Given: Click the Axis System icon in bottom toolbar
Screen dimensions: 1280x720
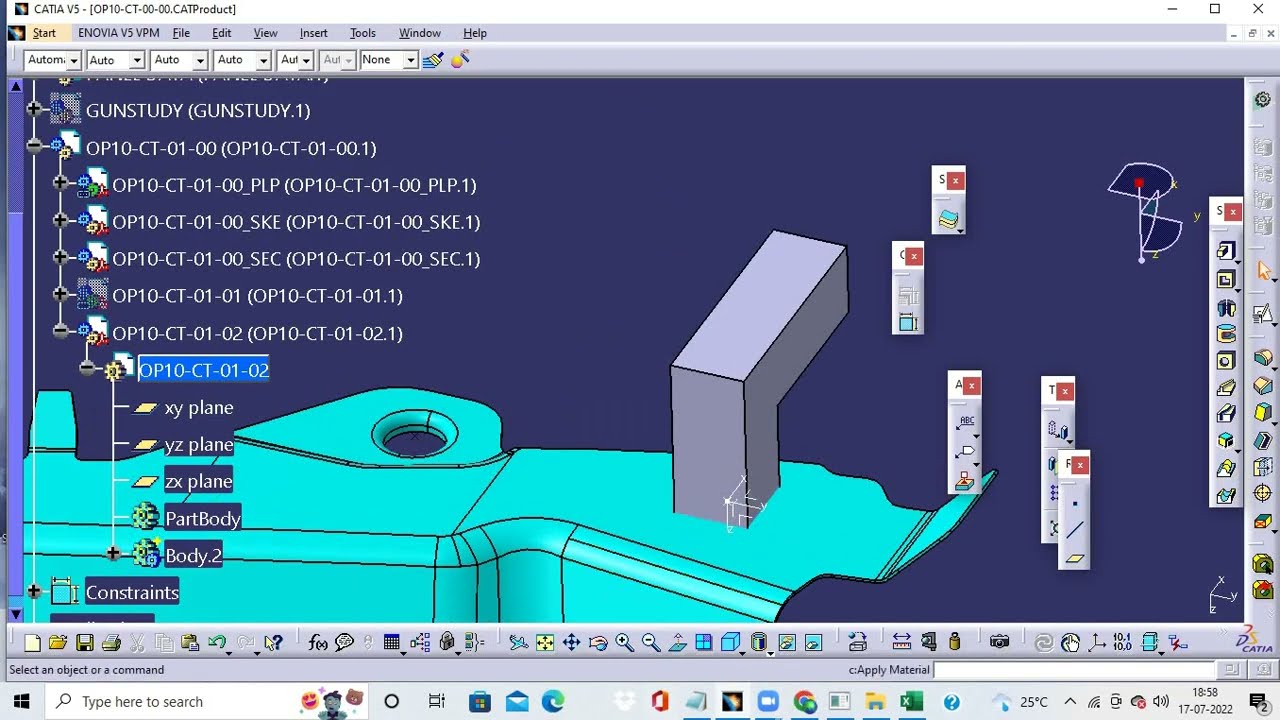Looking at the screenshot, I should click(x=1097, y=643).
